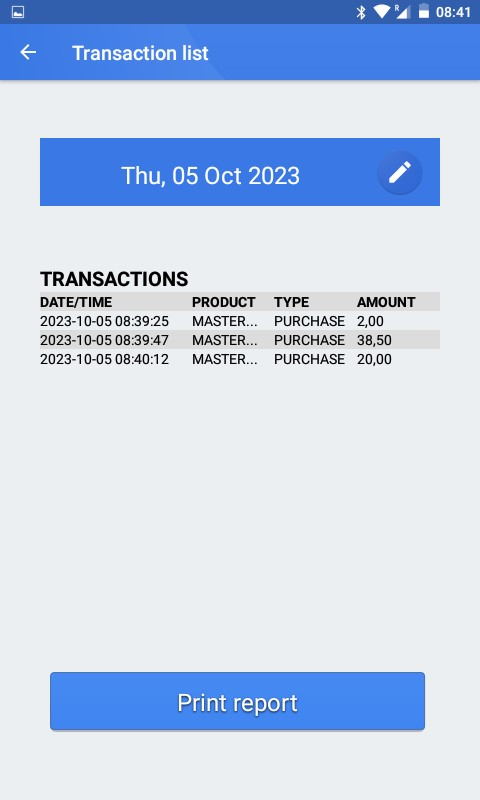The image size is (480, 800).
Task: Click the Print report button
Action: tap(237, 701)
